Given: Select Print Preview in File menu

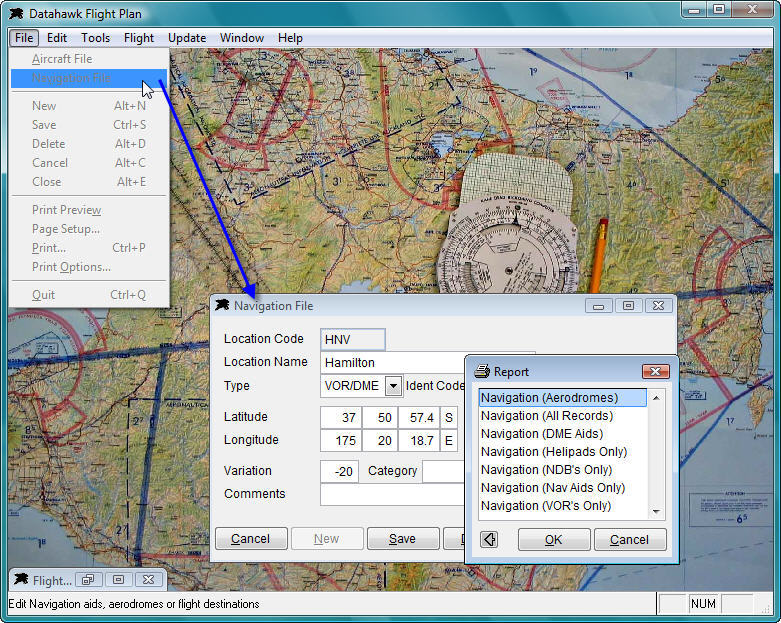Looking at the screenshot, I should 89,210.
